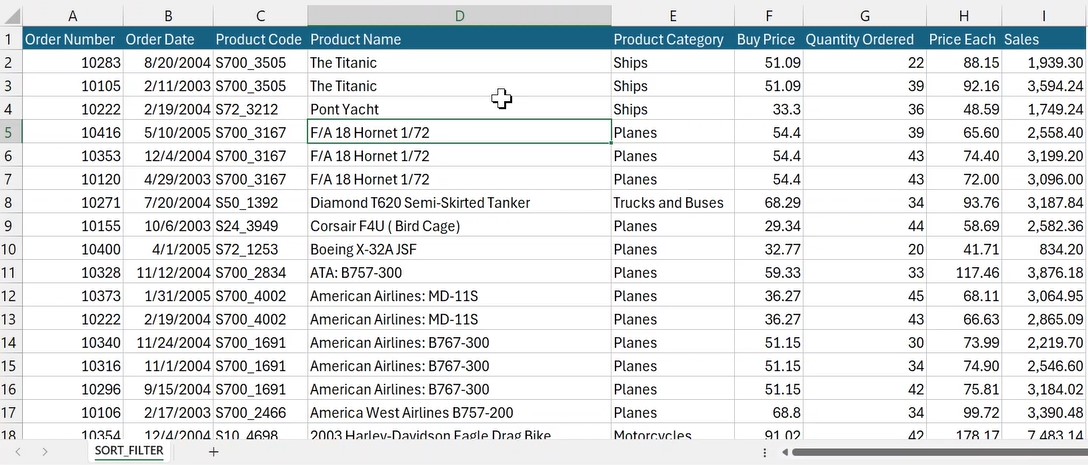Select row 11 header
The image size is (1088, 465).
click(x=10, y=272)
